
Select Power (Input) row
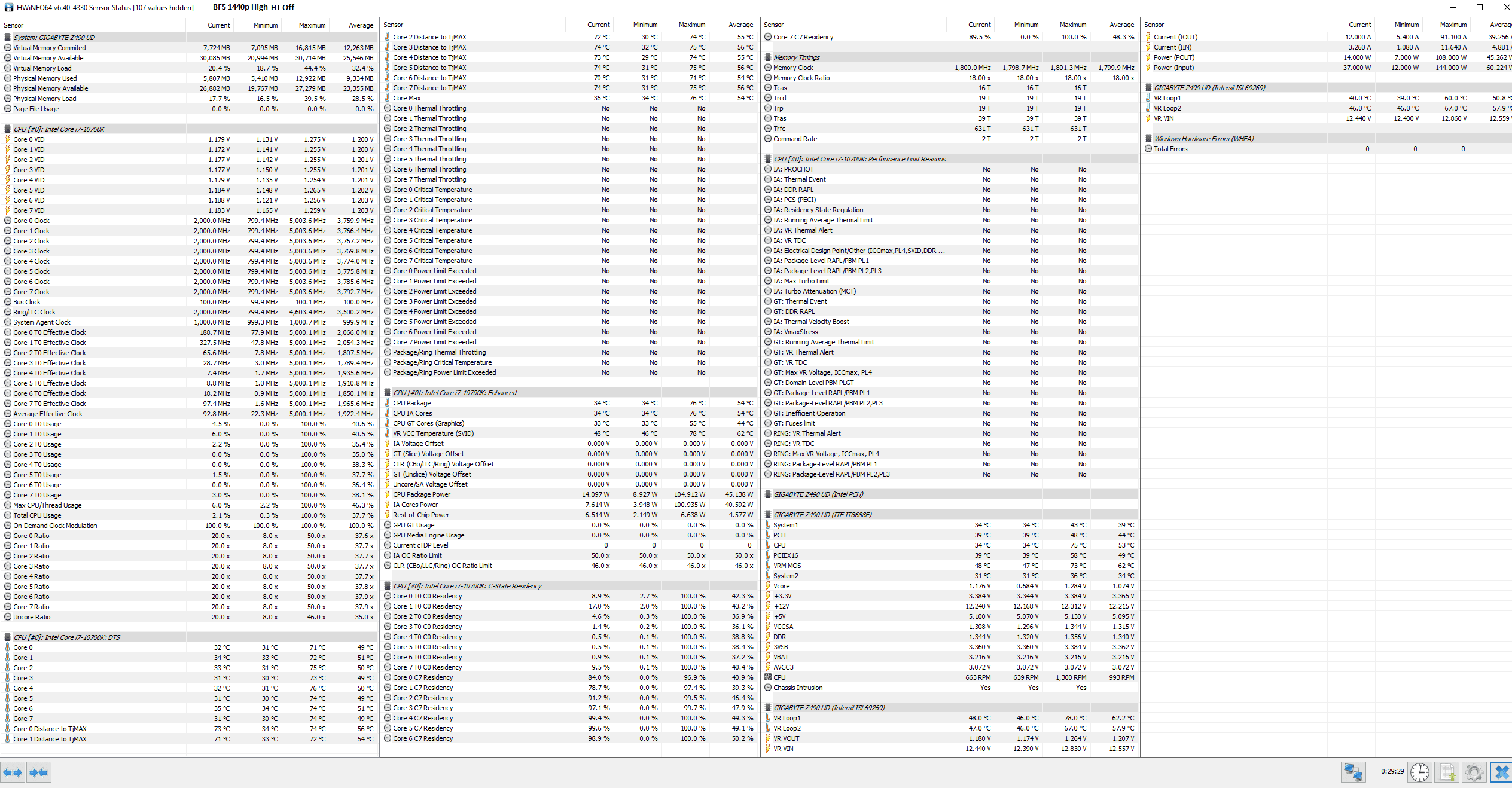click(x=1327, y=68)
